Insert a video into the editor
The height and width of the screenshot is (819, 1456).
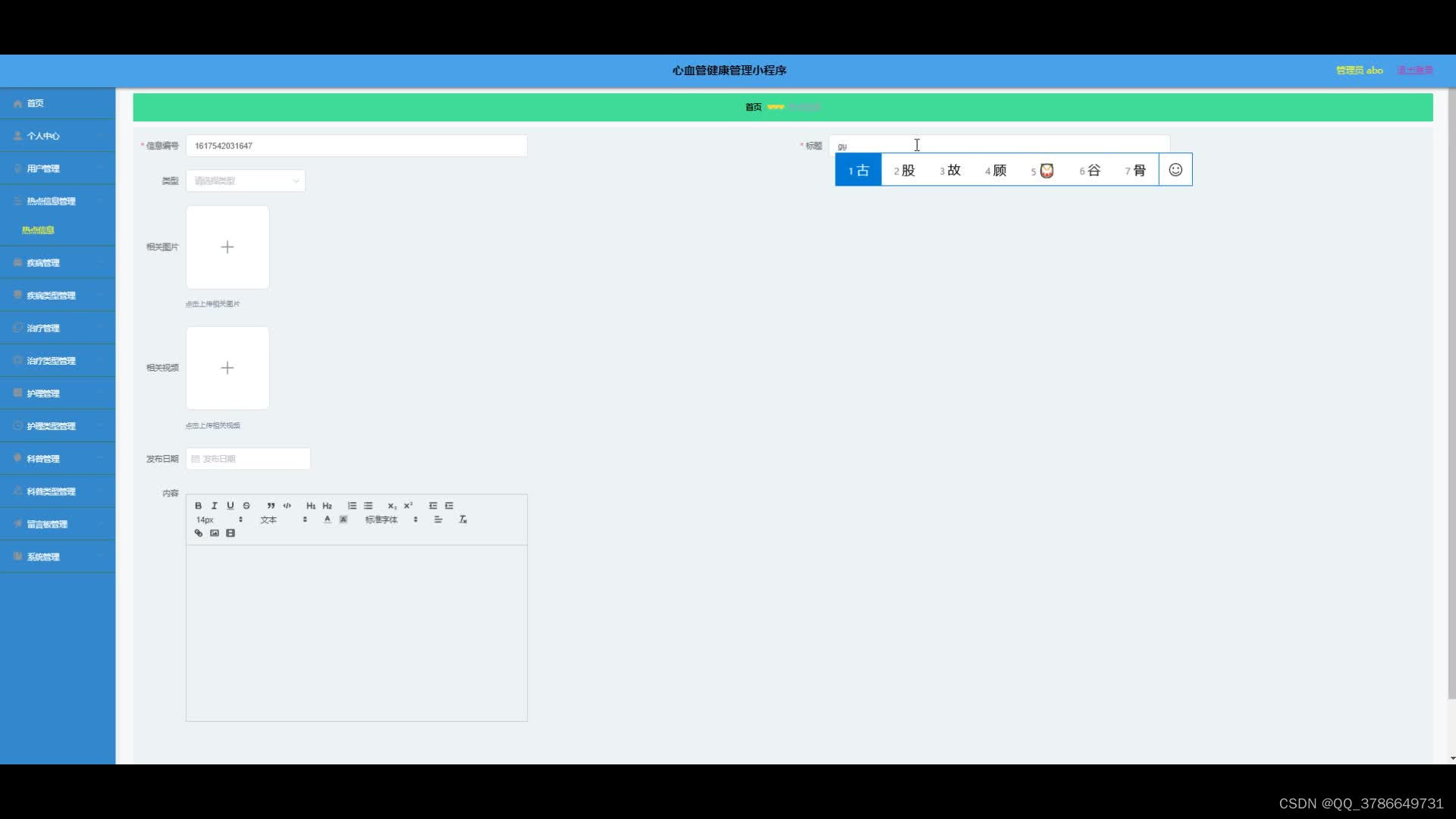point(231,533)
